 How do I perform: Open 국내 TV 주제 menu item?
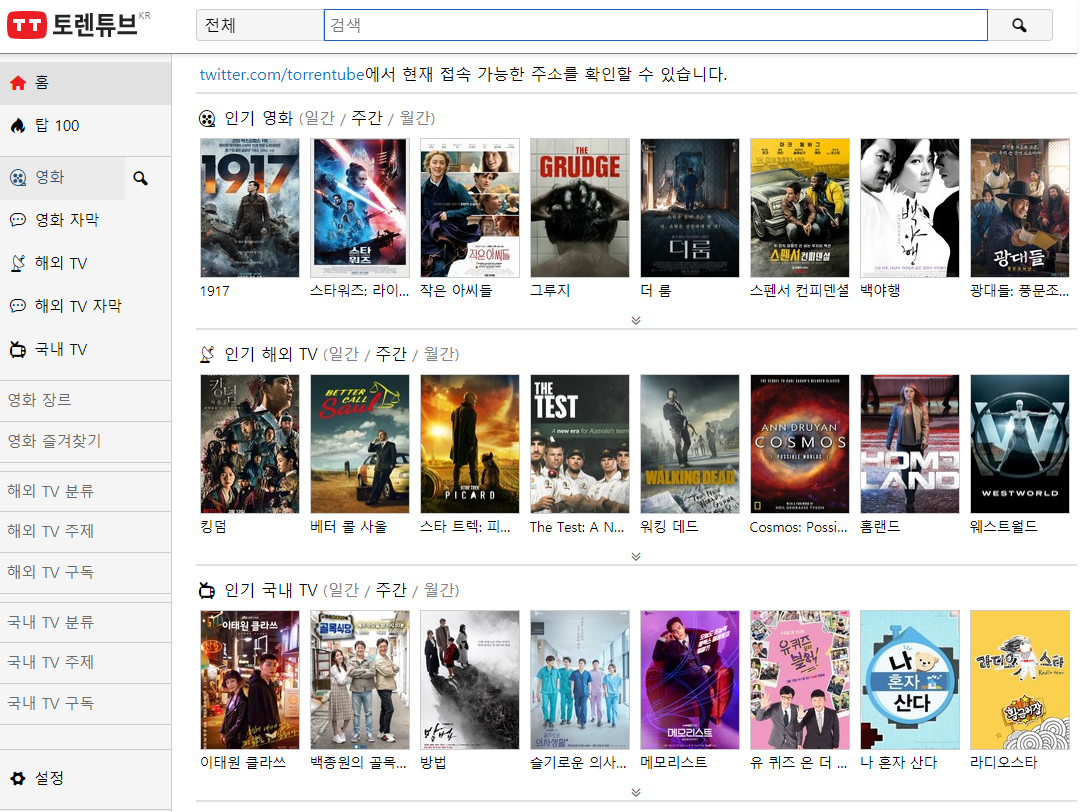coord(85,663)
